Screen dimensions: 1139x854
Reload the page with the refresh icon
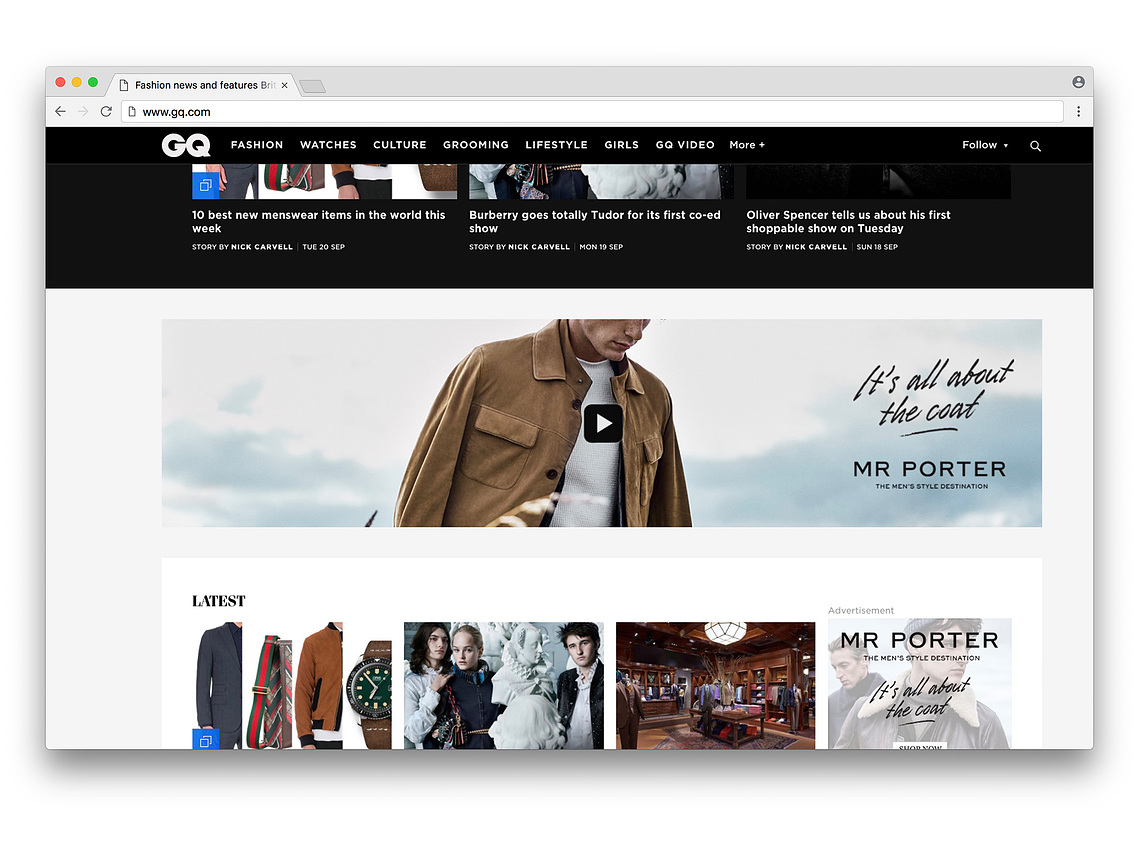(x=106, y=112)
